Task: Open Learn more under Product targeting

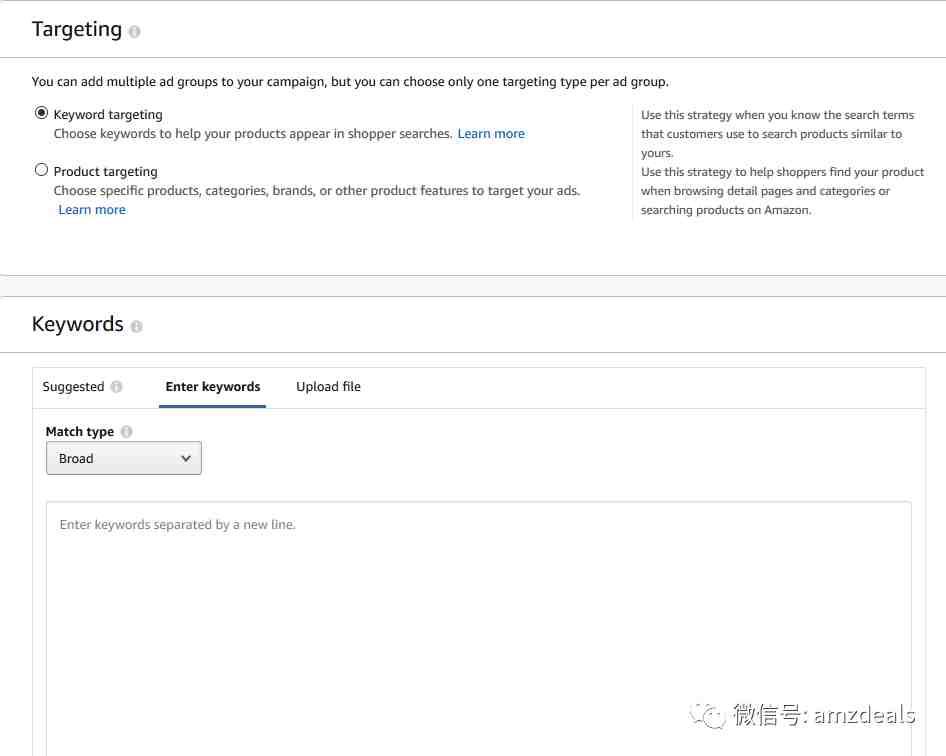Action: pyautogui.click(x=92, y=209)
